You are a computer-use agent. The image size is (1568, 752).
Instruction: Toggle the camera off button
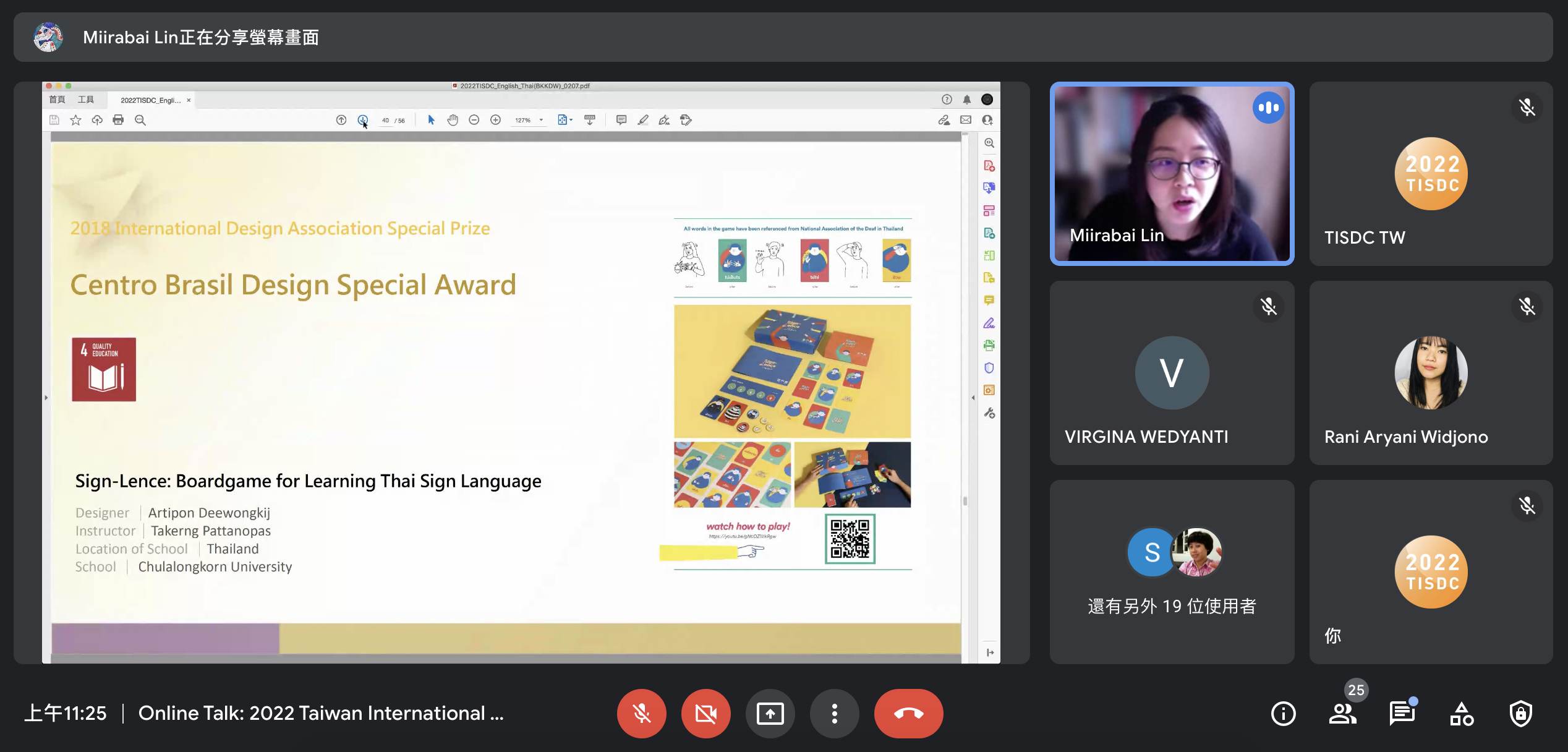[x=705, y=714]
